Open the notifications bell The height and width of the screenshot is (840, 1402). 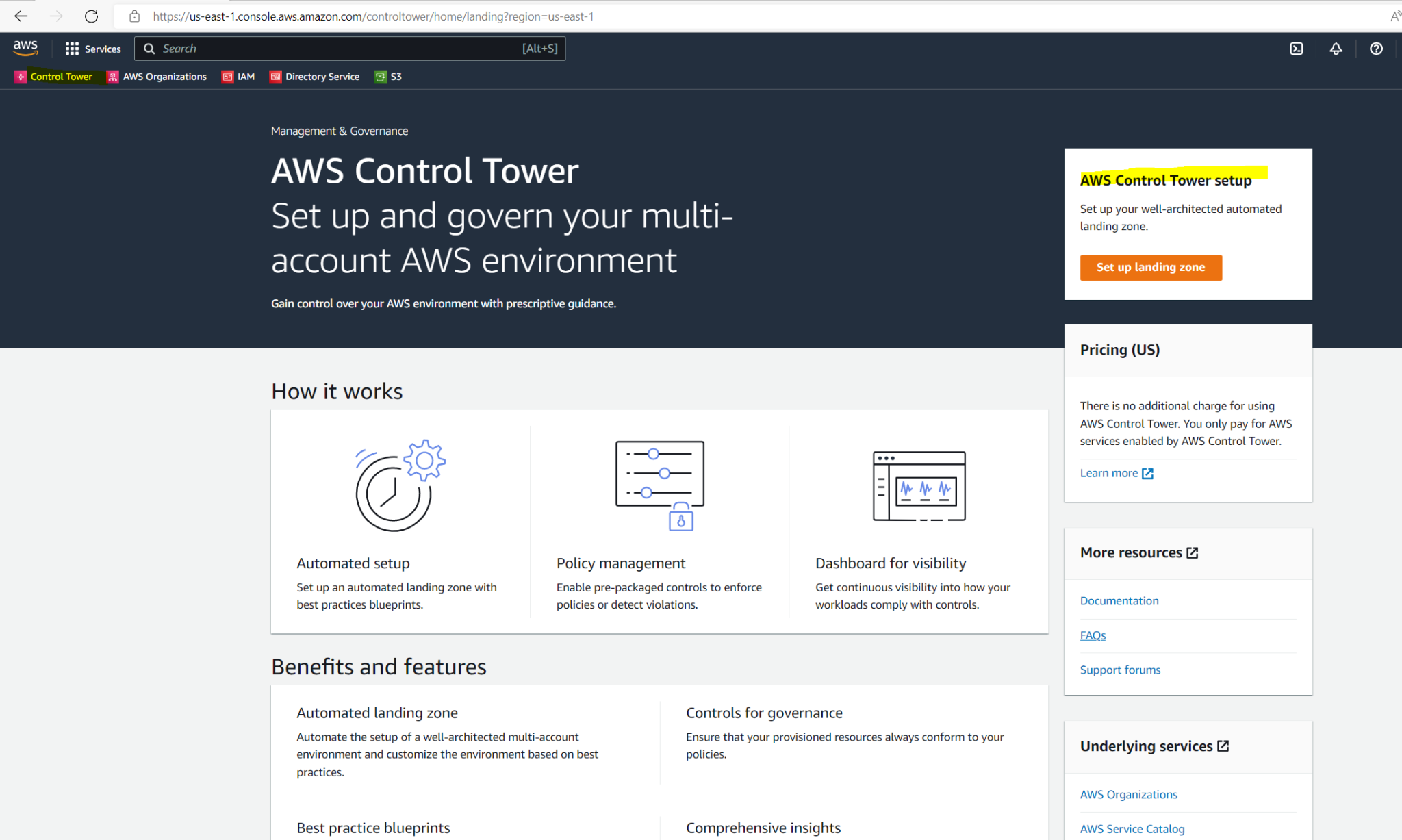point(1336,49)
